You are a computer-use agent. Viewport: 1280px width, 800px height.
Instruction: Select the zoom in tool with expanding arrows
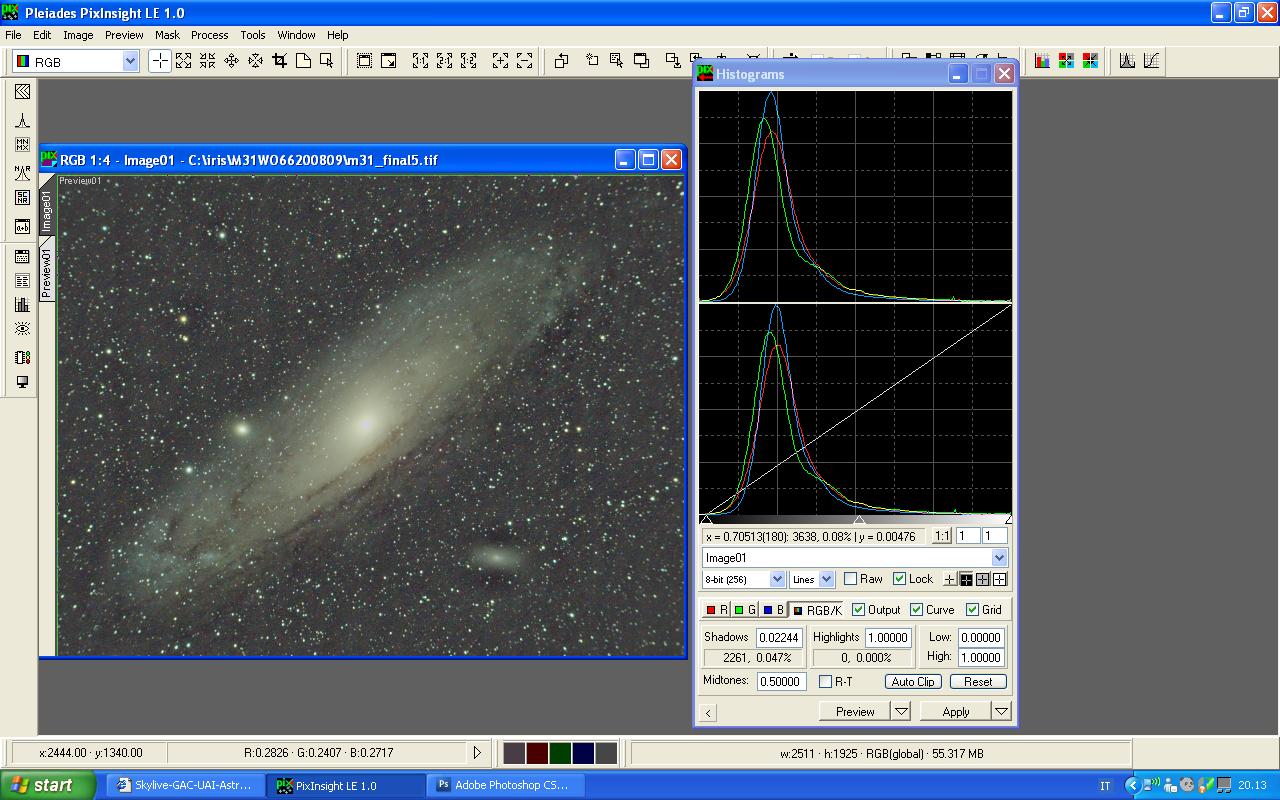[184, 61]
